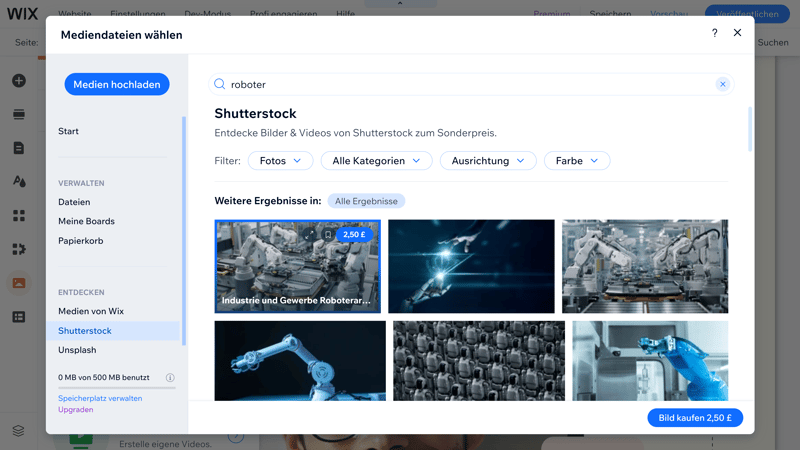Open Papierkorb in the sidebar
Image resolution: width=800 pixels, height=450 pixels.
[80, 241]
